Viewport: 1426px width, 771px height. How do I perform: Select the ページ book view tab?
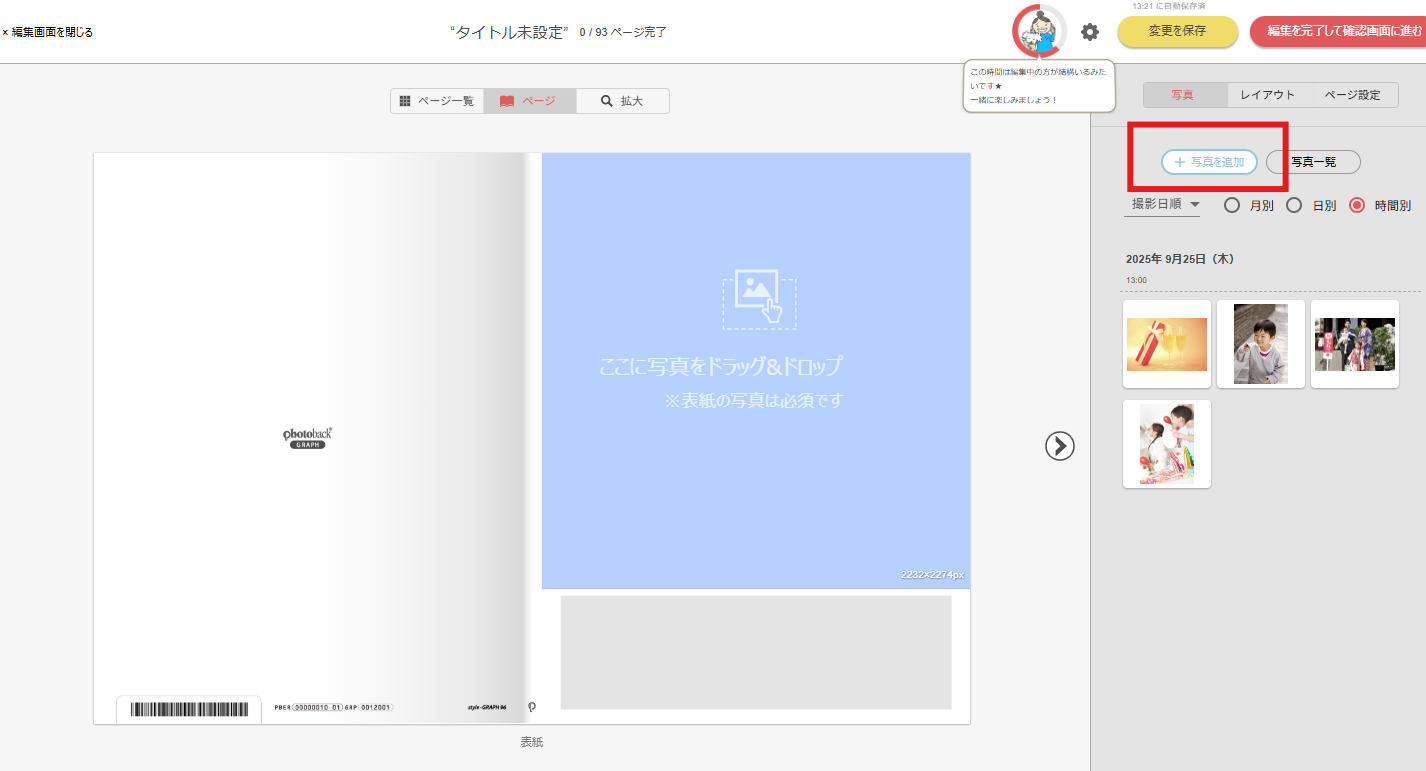click(530, 101)
